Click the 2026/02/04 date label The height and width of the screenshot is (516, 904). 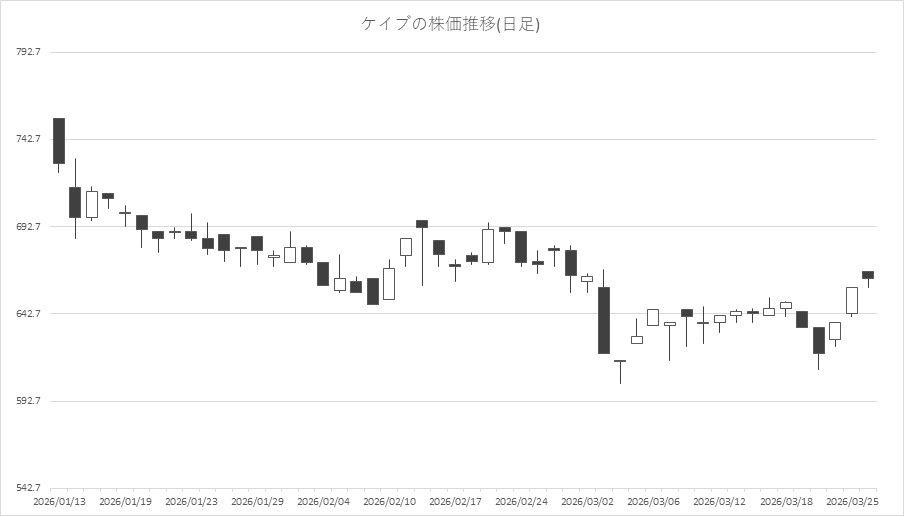(323, 500)
